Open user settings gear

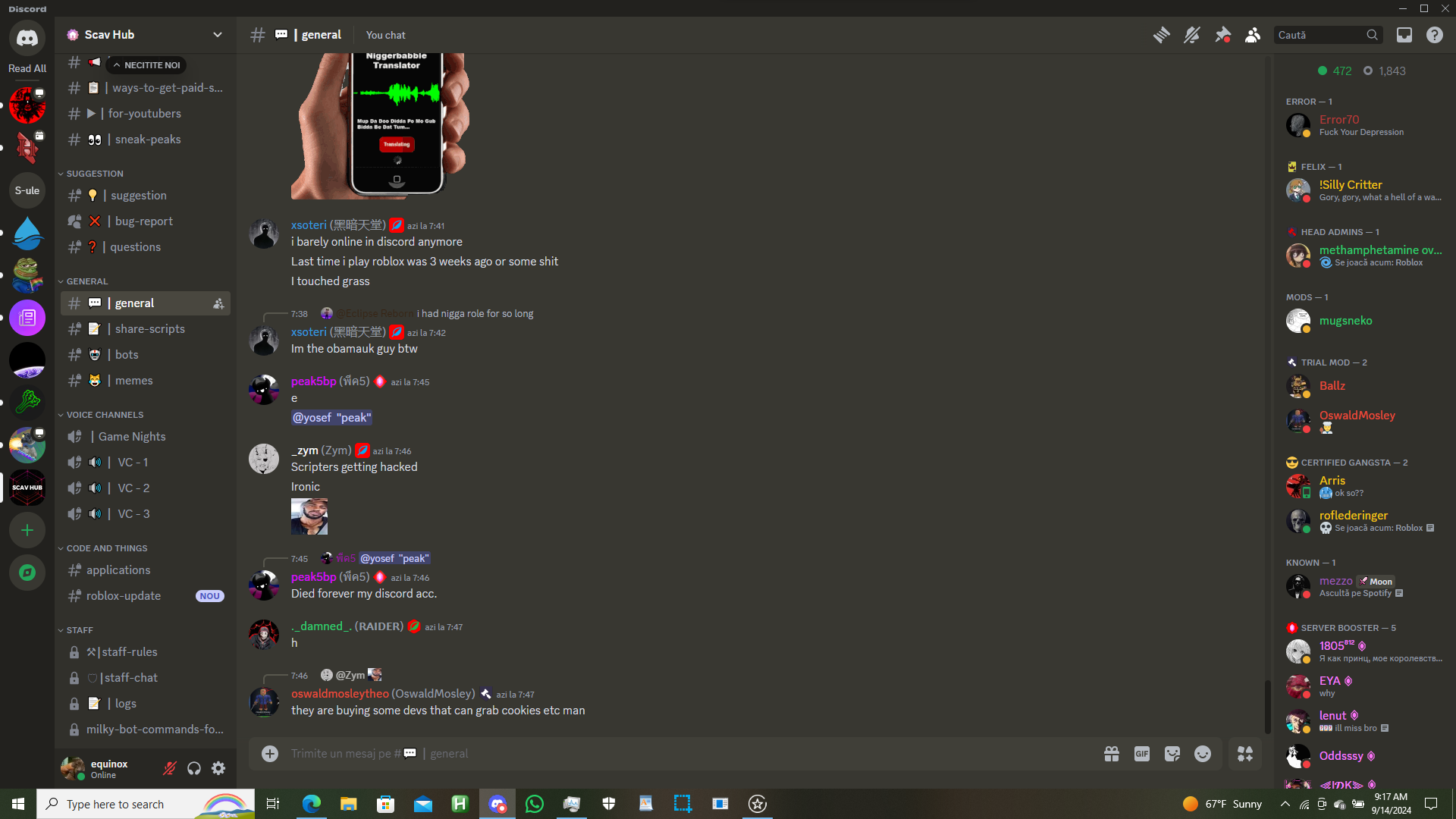point(218,769)
